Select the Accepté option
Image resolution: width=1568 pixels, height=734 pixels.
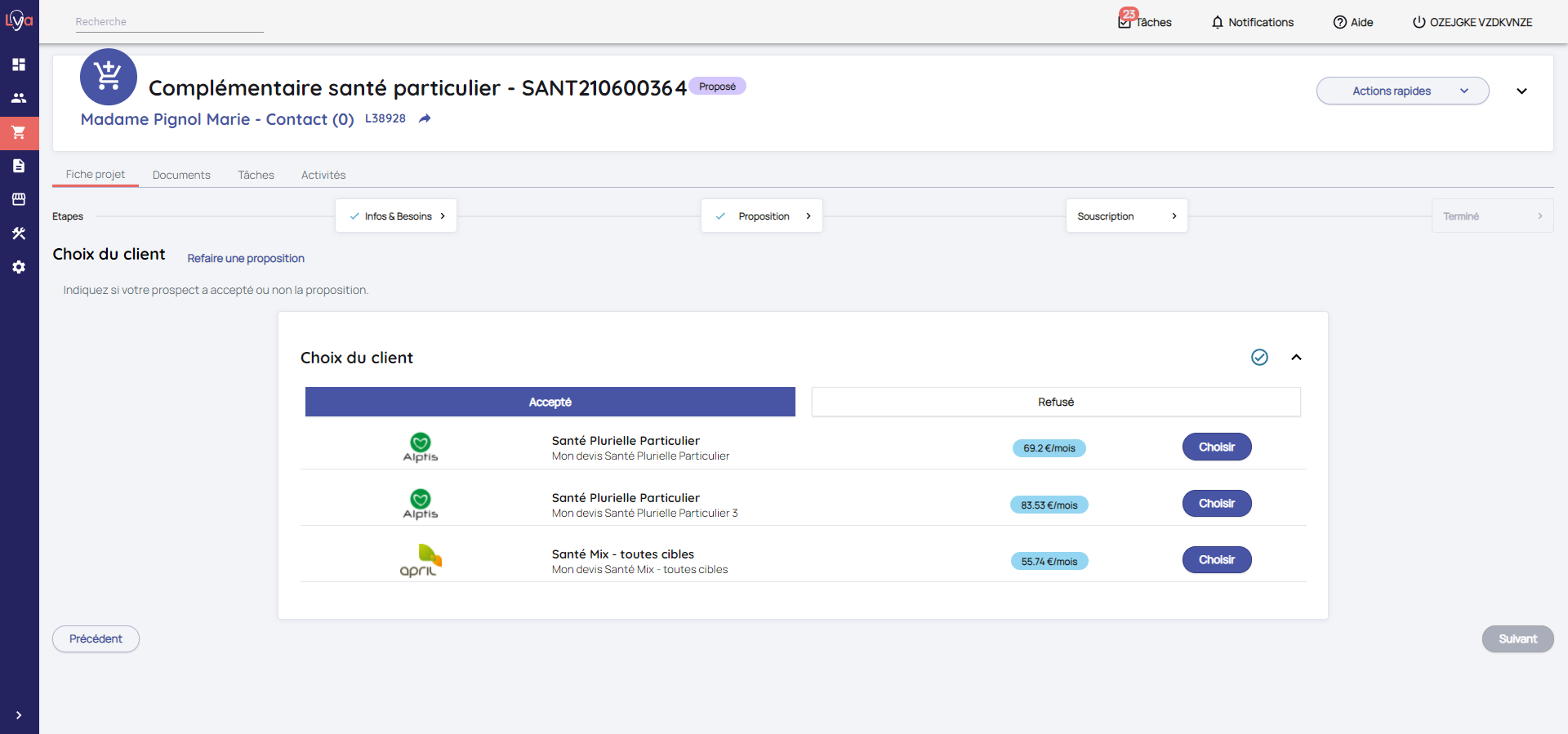click(550, 402)
